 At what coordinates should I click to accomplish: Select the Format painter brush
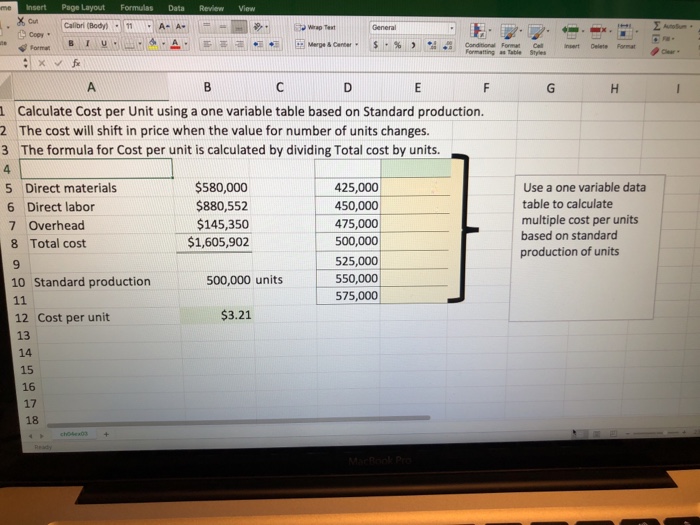pos(23,48)
